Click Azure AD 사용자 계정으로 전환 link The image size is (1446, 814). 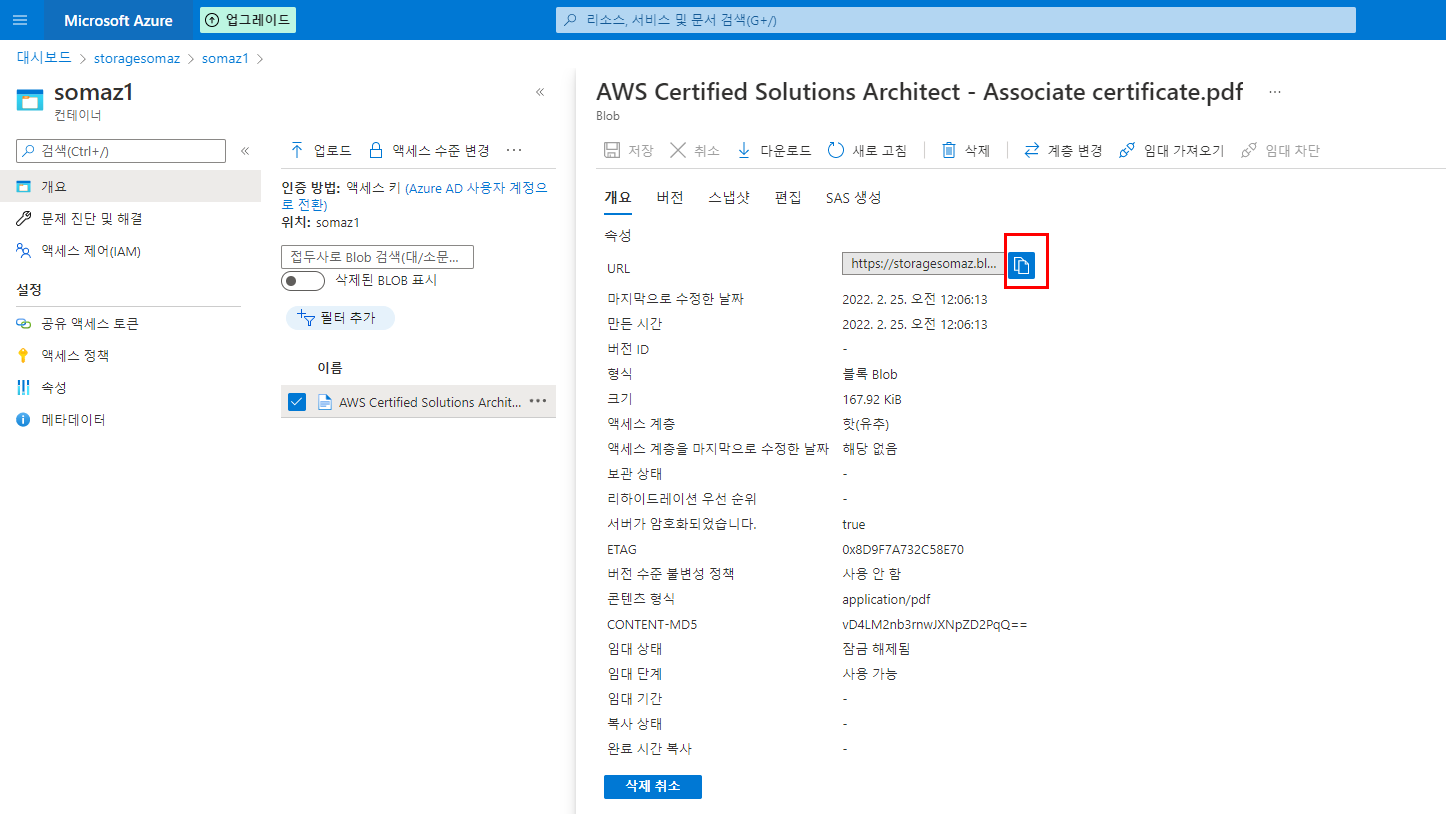(x=414, y=196)
